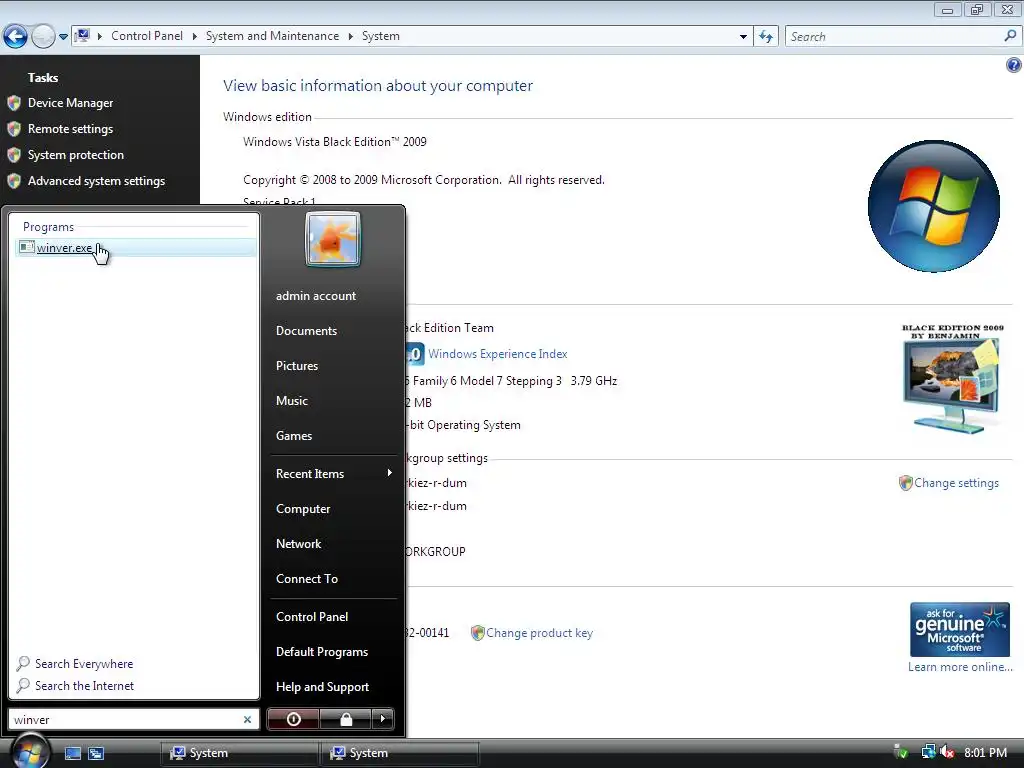
Task: Click the Black Edition 2009 monitor image
Action: tap(953, 379)
